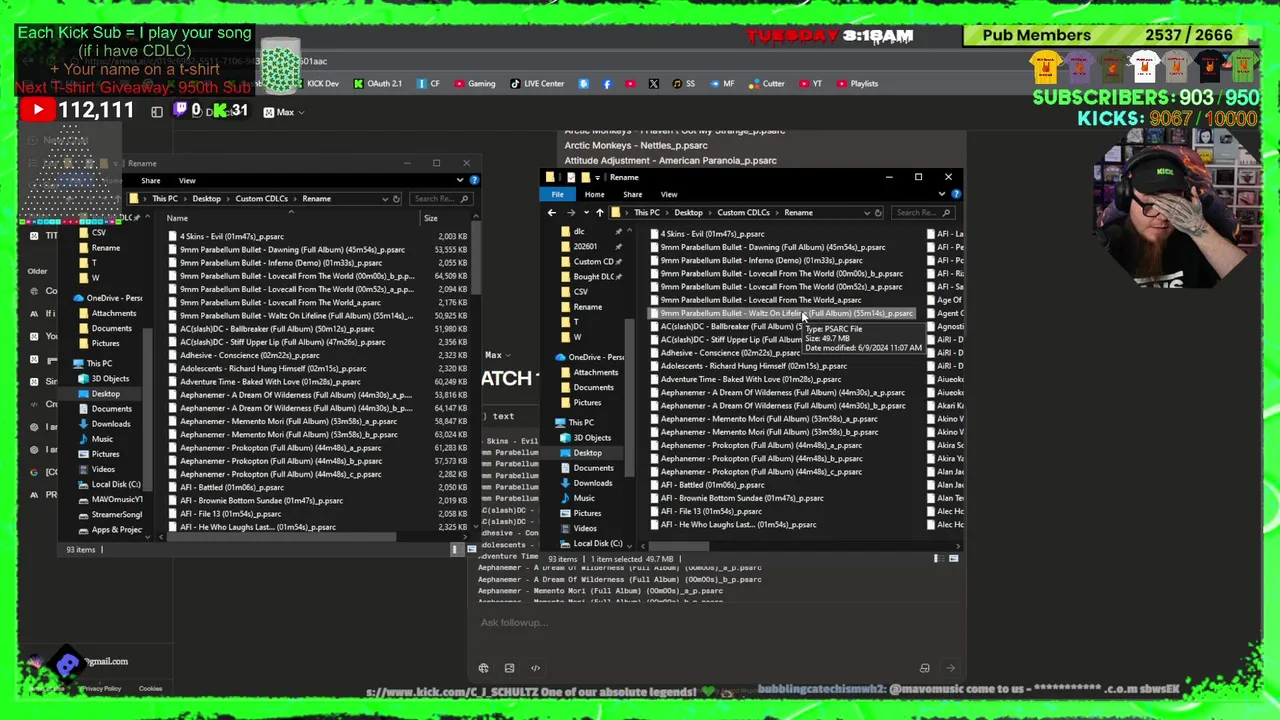Open Share tab in right Rename window
This screenshot has width=1280, height=720.
[632, 194]
